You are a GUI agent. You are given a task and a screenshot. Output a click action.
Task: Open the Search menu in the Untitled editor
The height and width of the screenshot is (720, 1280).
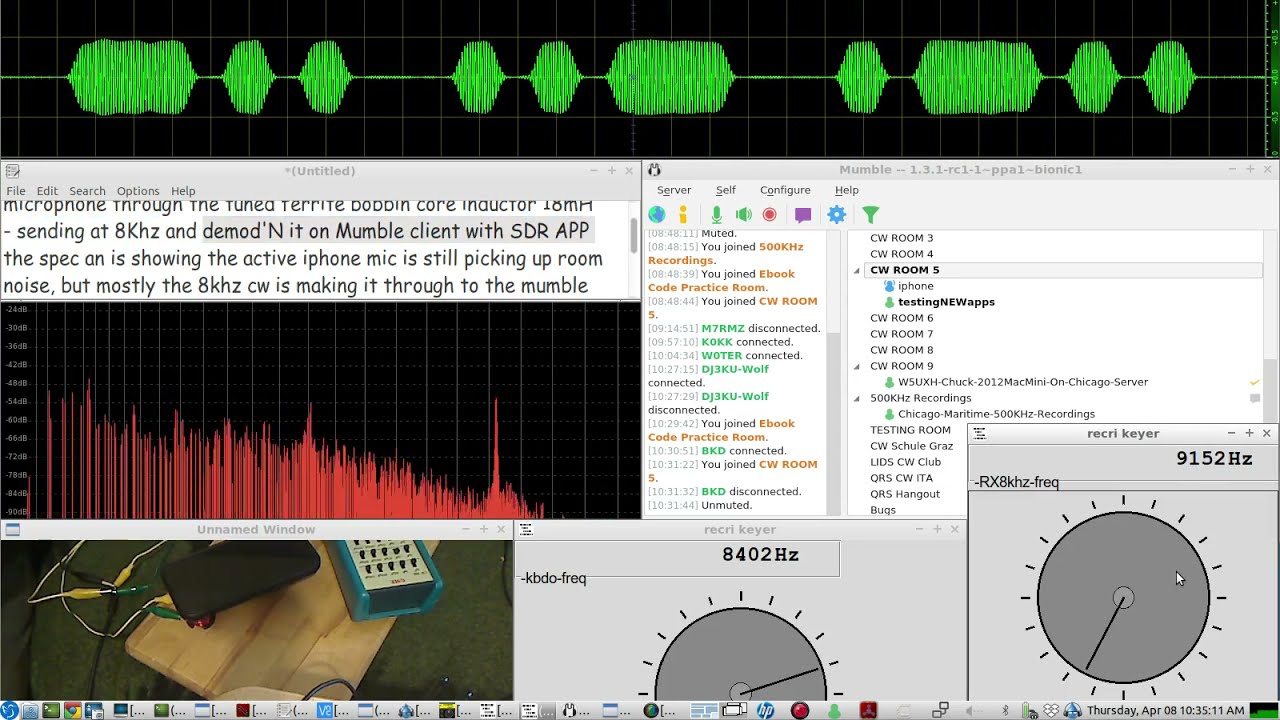pyautogui.click(x=87, y=191)
